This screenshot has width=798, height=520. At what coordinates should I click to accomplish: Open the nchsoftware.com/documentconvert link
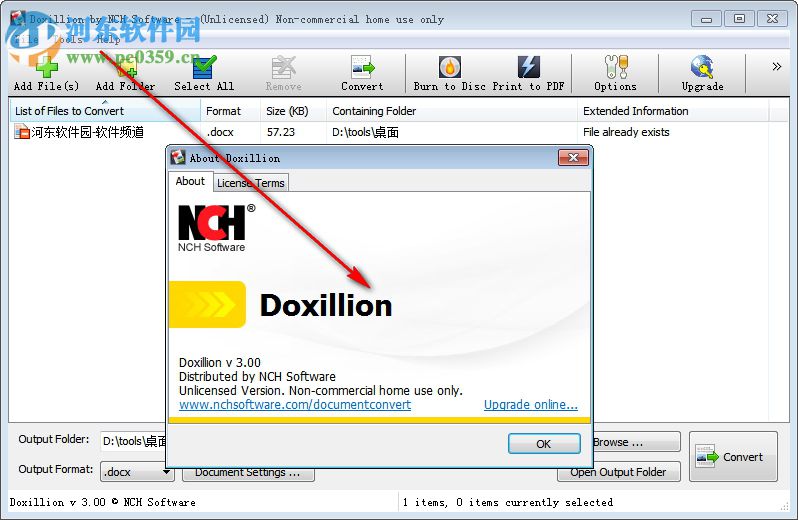coord(295,405)
